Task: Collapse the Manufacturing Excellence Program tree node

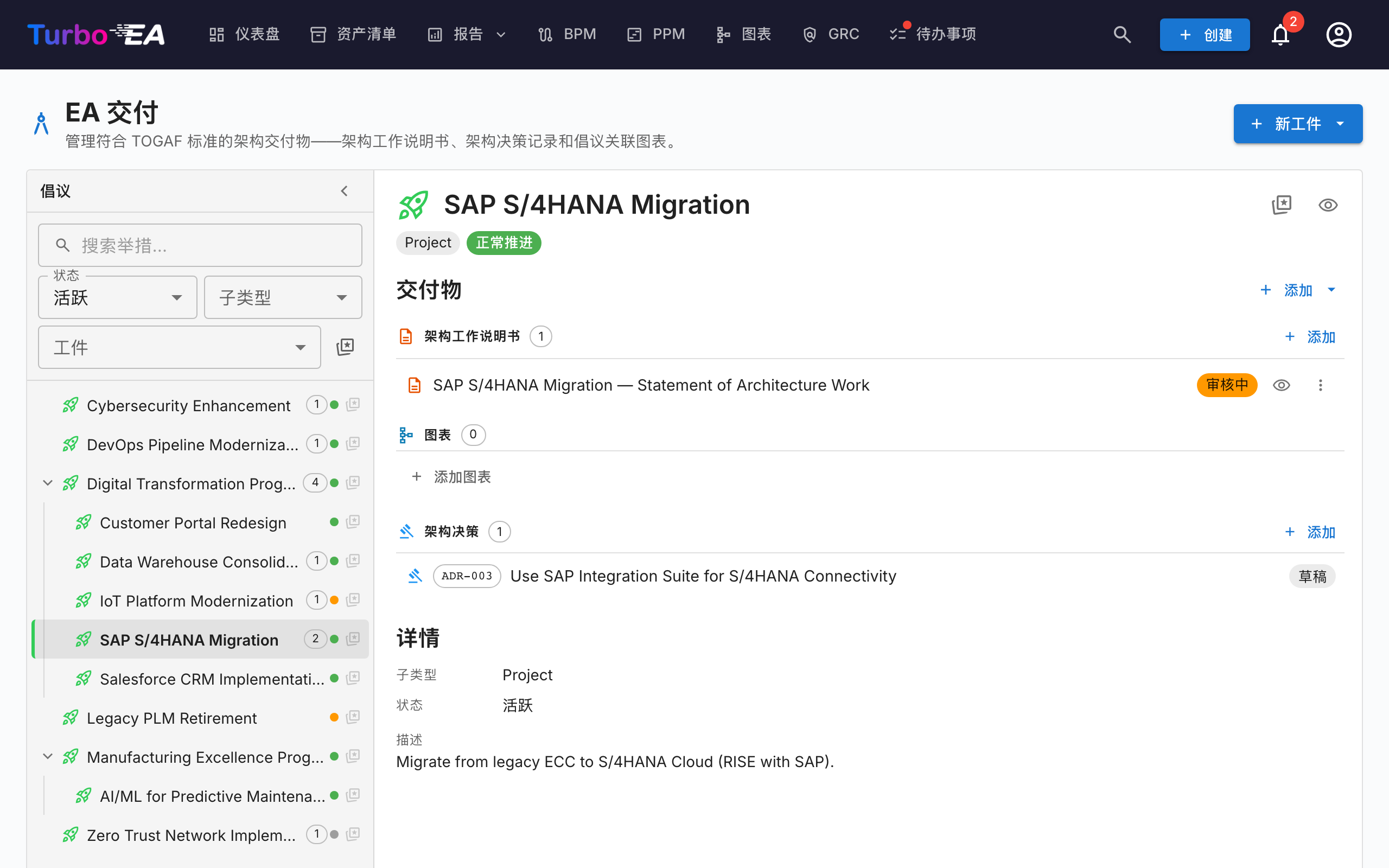Action: coord(48,757)
